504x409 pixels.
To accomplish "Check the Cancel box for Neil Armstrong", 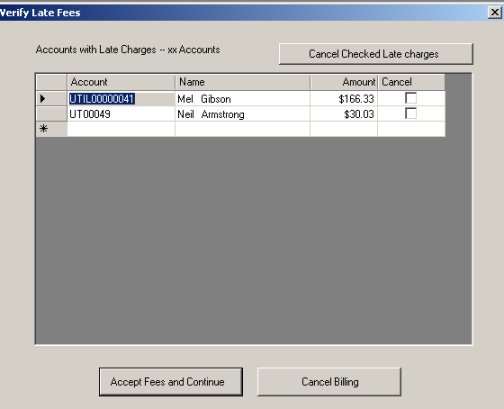I will coord(411,113).
